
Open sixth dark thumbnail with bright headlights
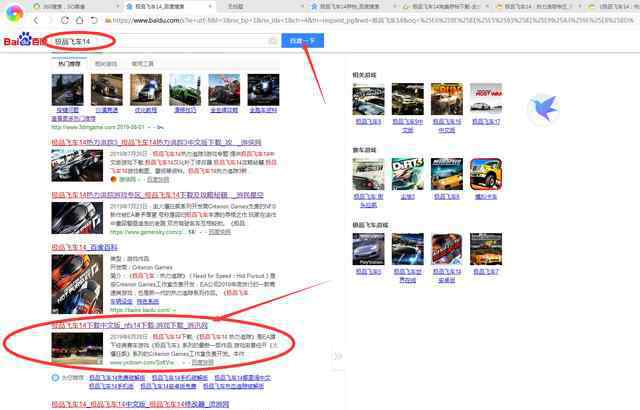coord(263,90)
